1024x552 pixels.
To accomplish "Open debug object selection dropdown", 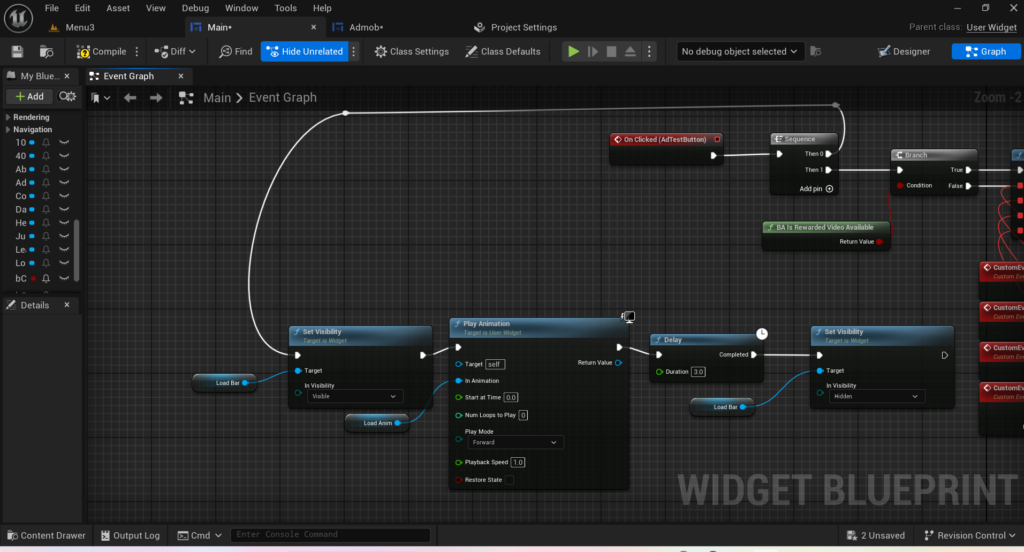I will (x=739, y=52).
